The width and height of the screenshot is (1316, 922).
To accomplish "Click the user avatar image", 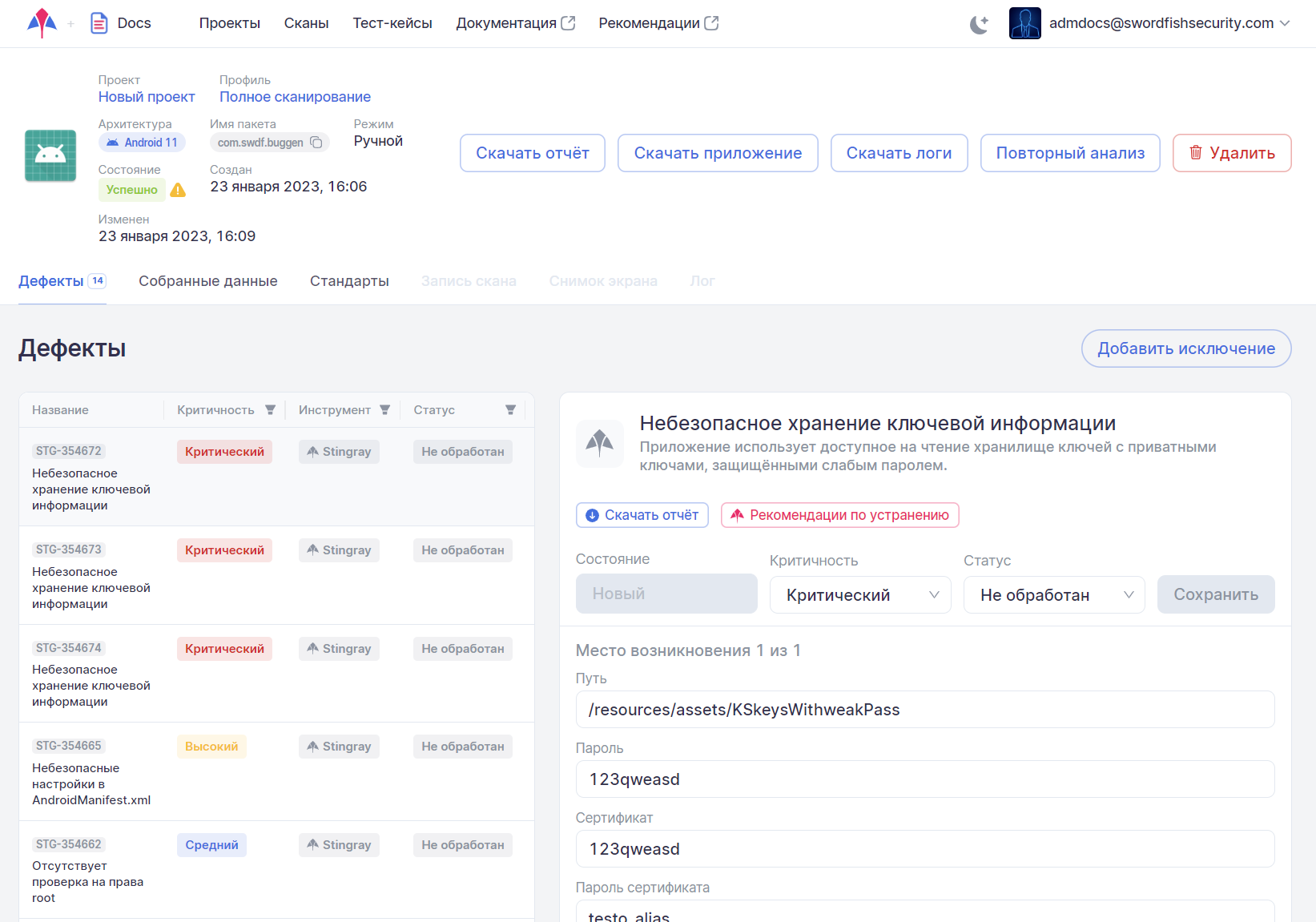I will click(x=1024, y=23).
